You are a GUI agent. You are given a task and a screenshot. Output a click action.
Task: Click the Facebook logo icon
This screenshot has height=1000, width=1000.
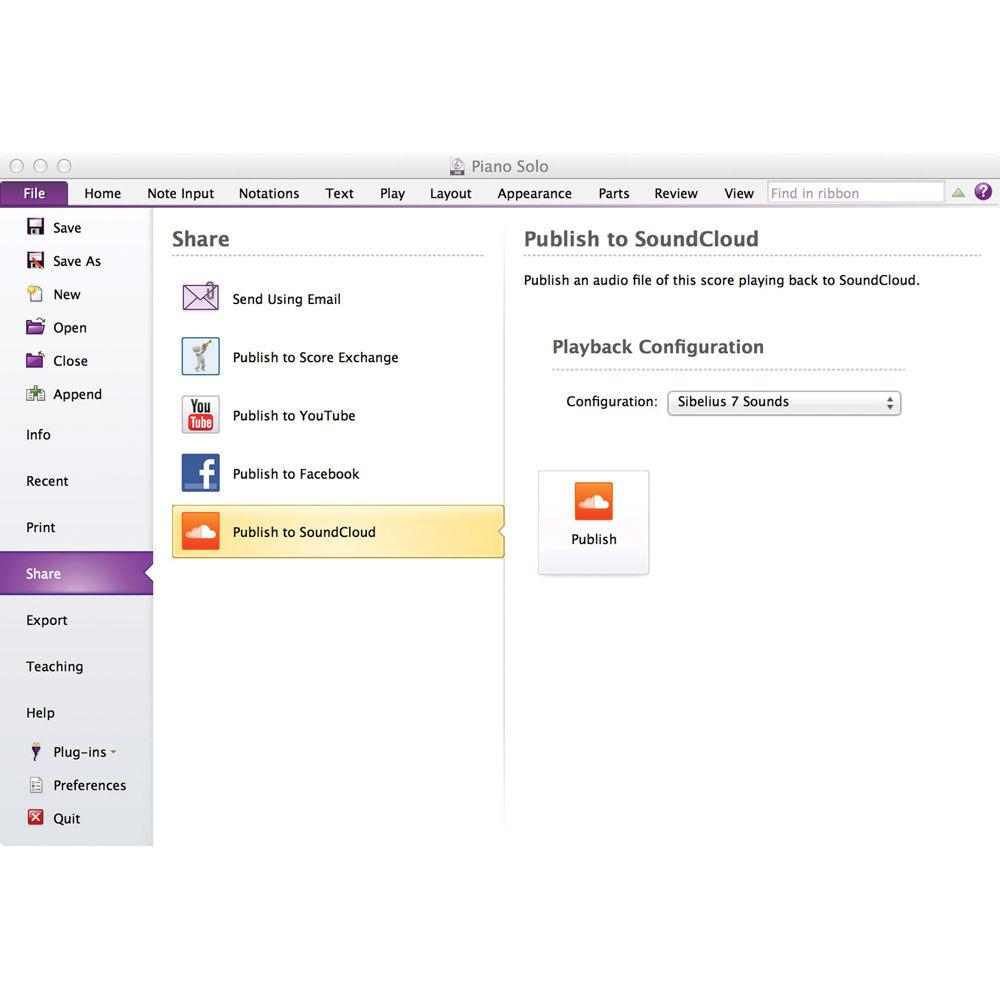200,473
